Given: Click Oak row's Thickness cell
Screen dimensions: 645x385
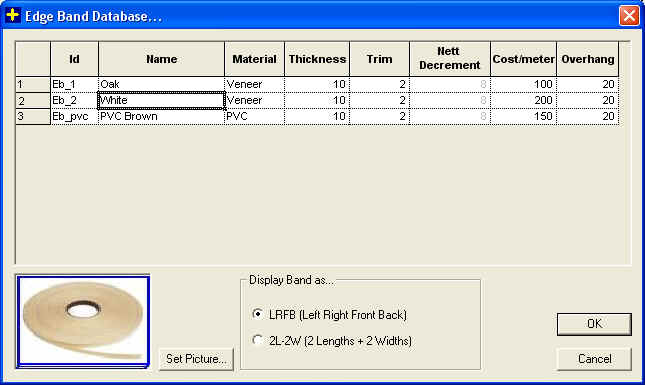Looking at the screenshot, I should (317, 84).
